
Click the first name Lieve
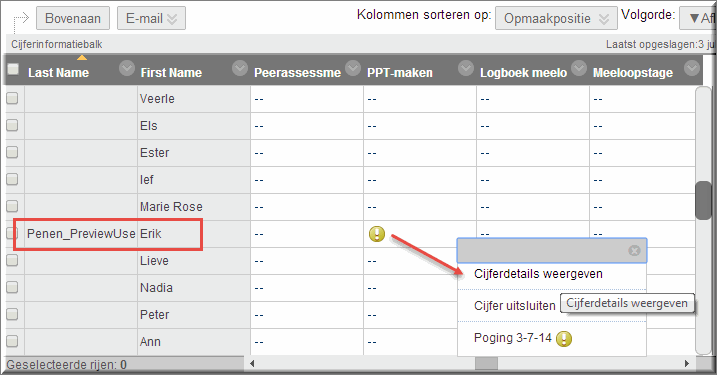point(154,261)
